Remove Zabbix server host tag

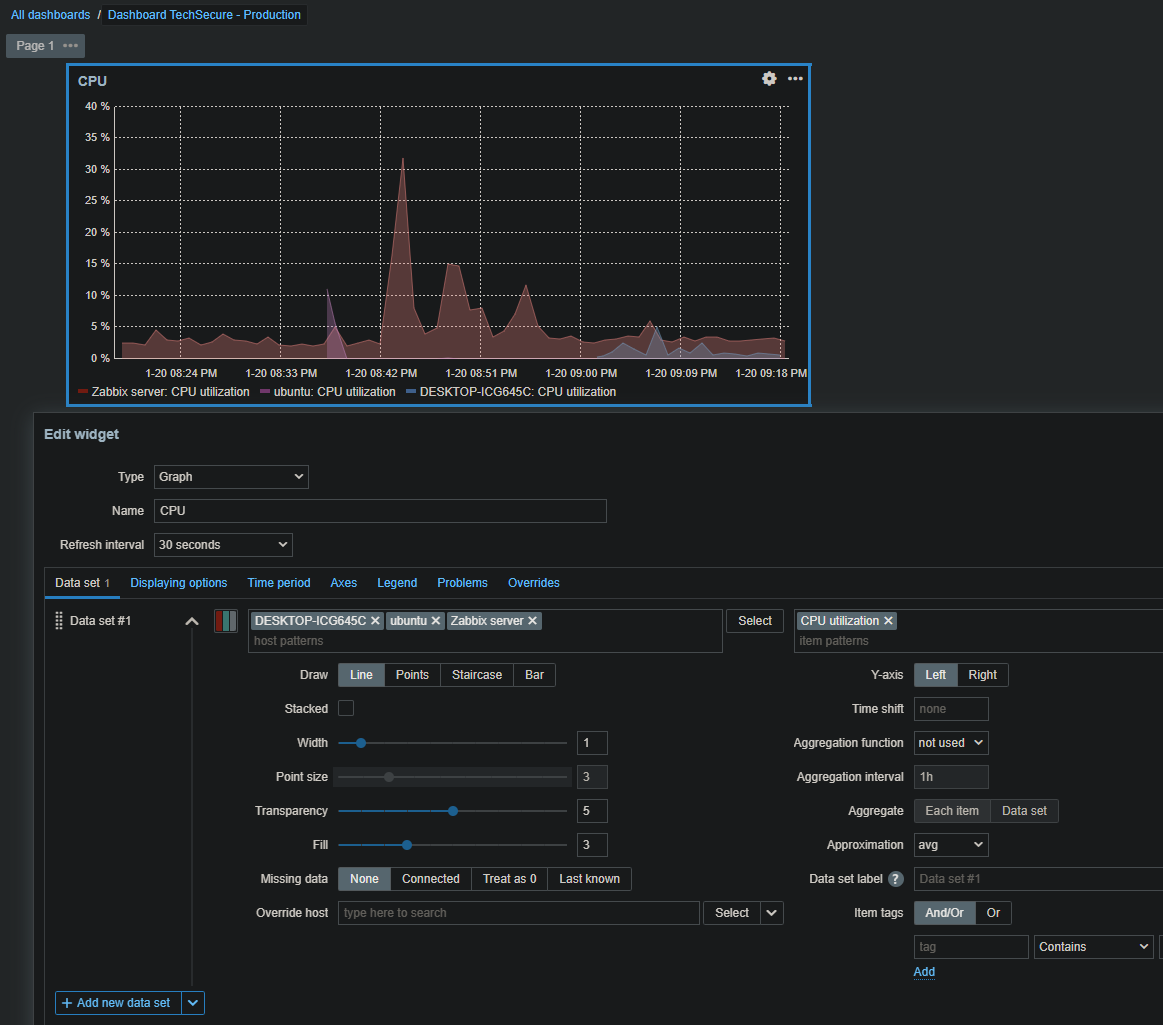tap(533, 621)
